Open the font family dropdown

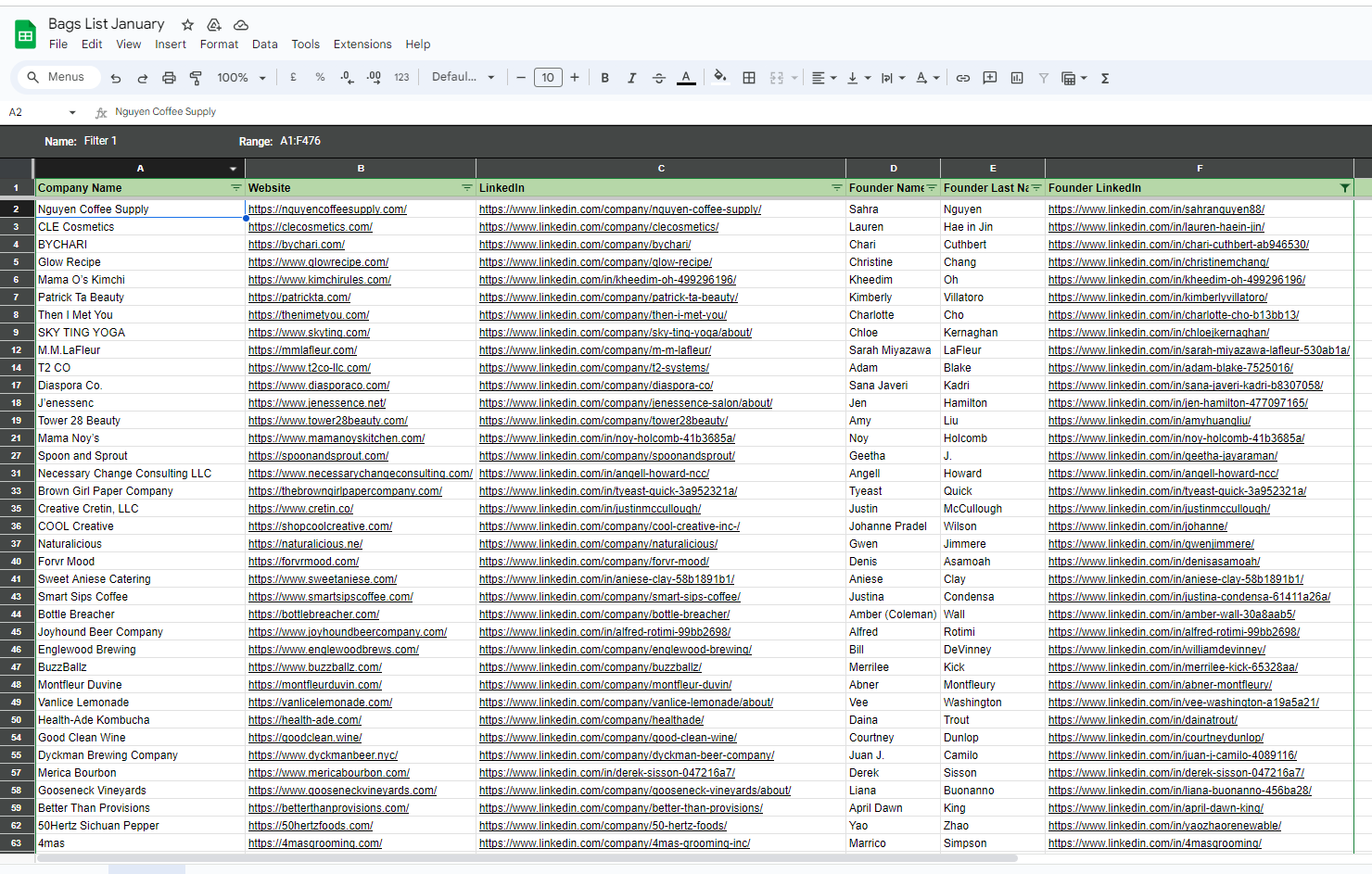click(464, 78)
